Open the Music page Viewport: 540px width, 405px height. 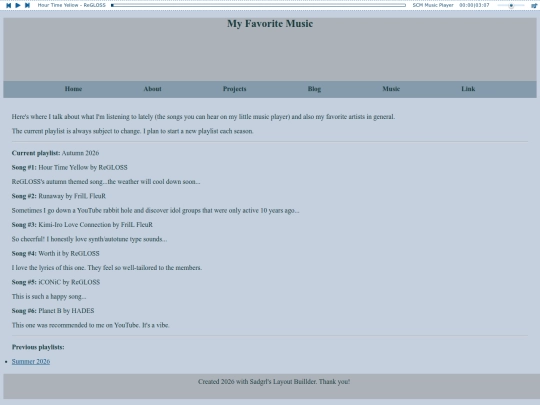pyautogui.click(x=391, y=89)
